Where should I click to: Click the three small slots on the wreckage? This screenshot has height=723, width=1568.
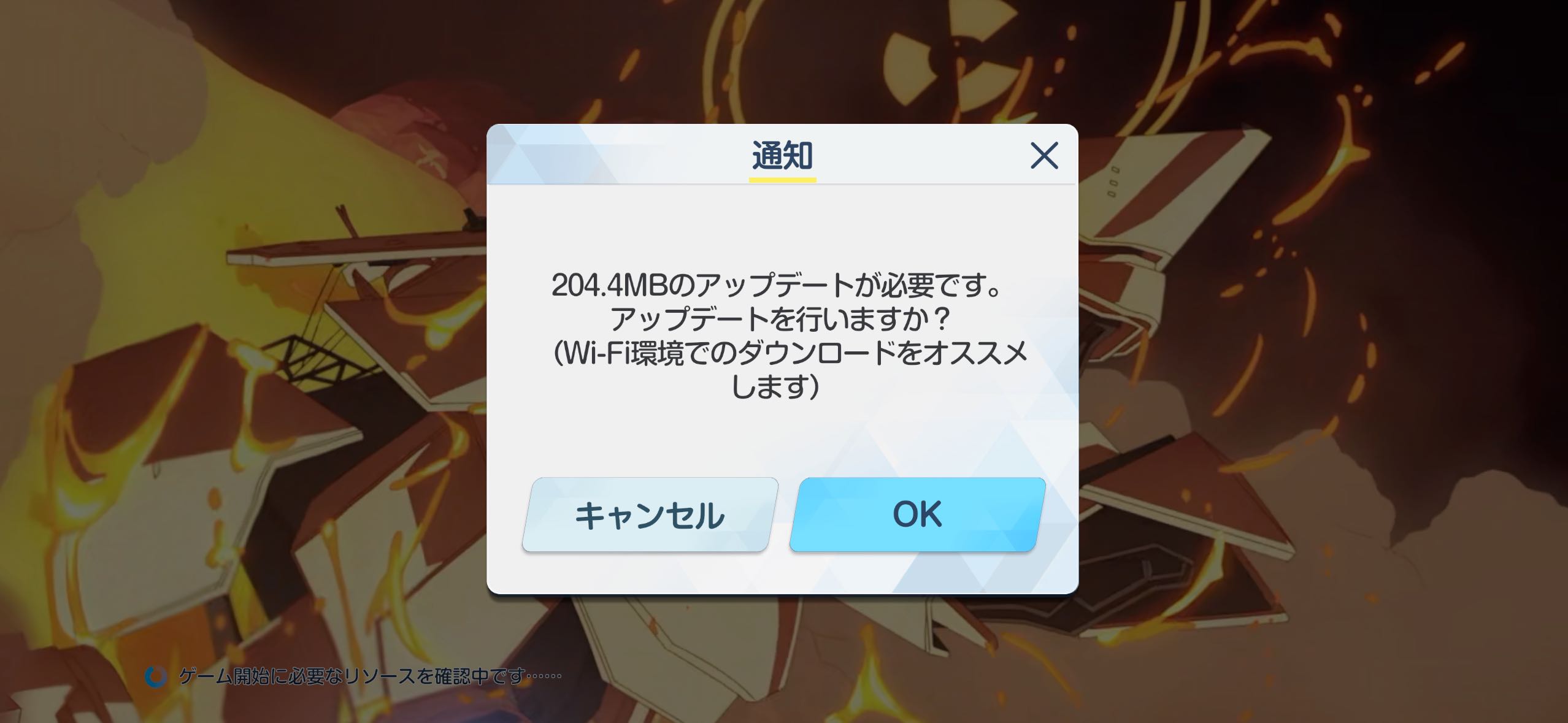coord(1113,182)
